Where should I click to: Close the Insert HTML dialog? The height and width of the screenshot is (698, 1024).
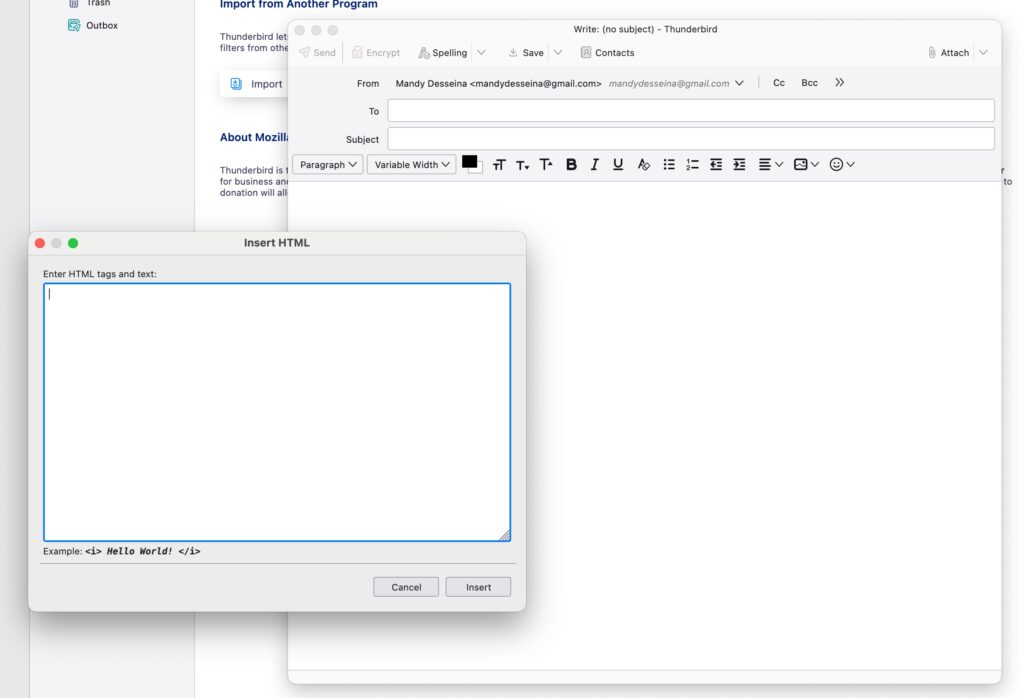click(40, 243)
